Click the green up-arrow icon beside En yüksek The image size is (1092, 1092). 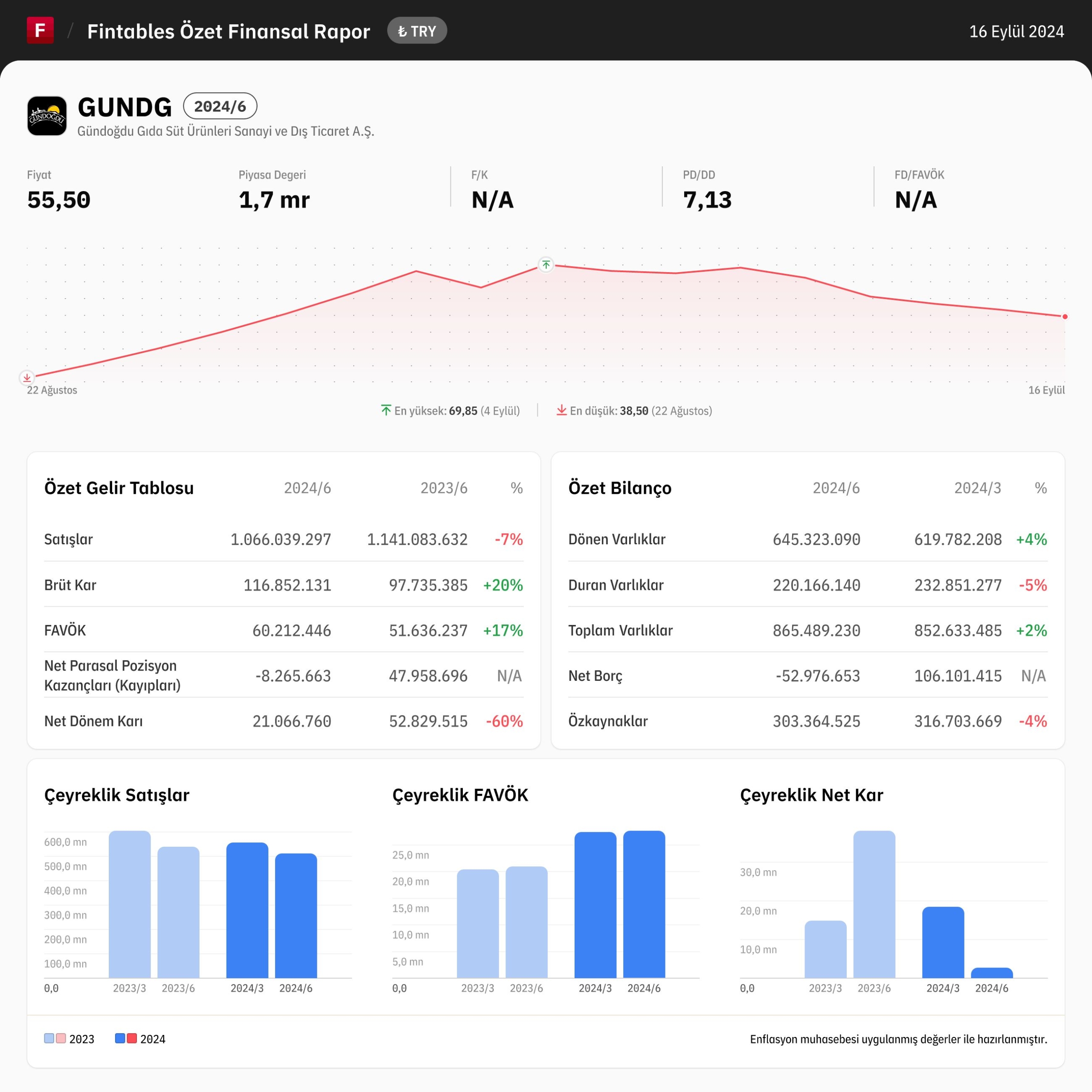click(x=386, y=410)
